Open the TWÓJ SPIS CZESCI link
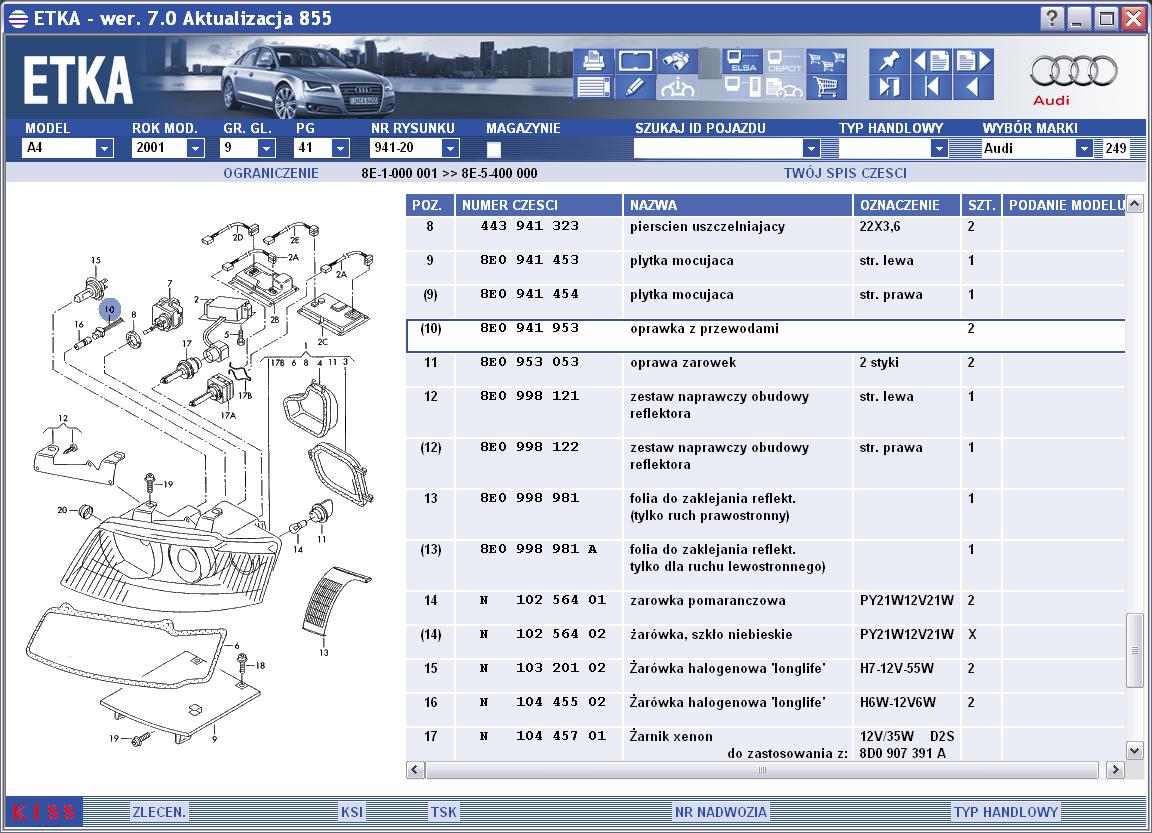The image size is (1152, 833). [845, 173]
